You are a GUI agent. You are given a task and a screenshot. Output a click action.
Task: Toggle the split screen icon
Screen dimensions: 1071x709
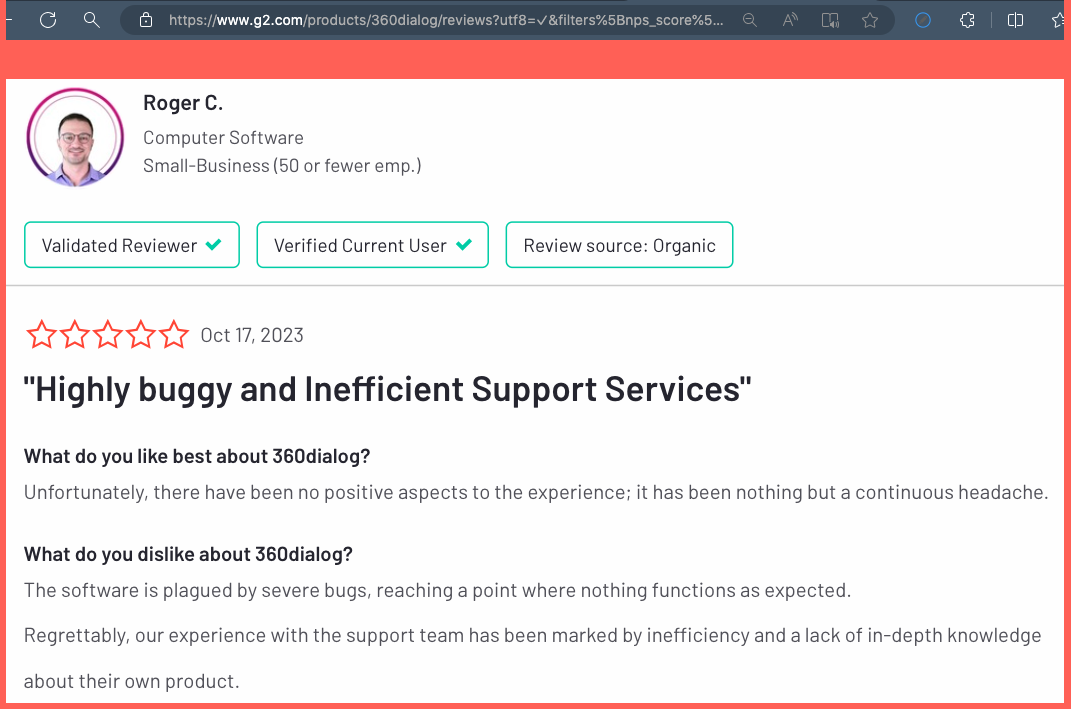[x=1015, y=20]
